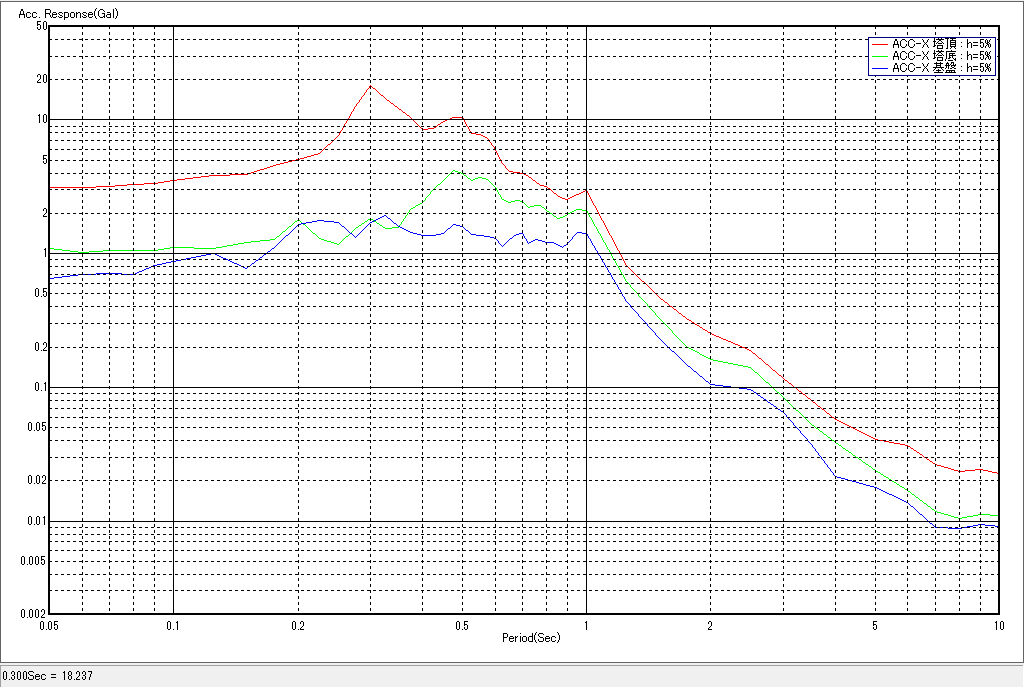The width and height of the screenshot is (1024, 688).
Task: Click the 0.01 label on the vertical axis
Action: tap(37, 521)
